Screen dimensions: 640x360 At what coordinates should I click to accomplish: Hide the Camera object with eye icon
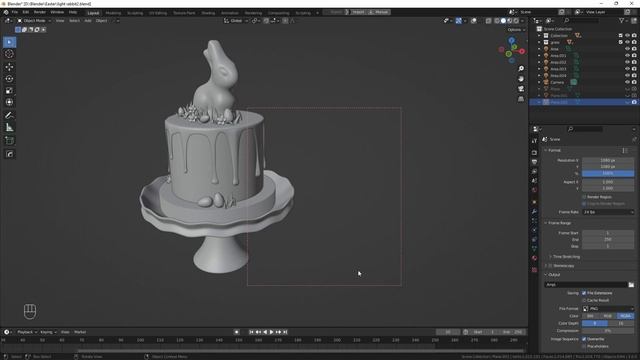pos(627,82)
